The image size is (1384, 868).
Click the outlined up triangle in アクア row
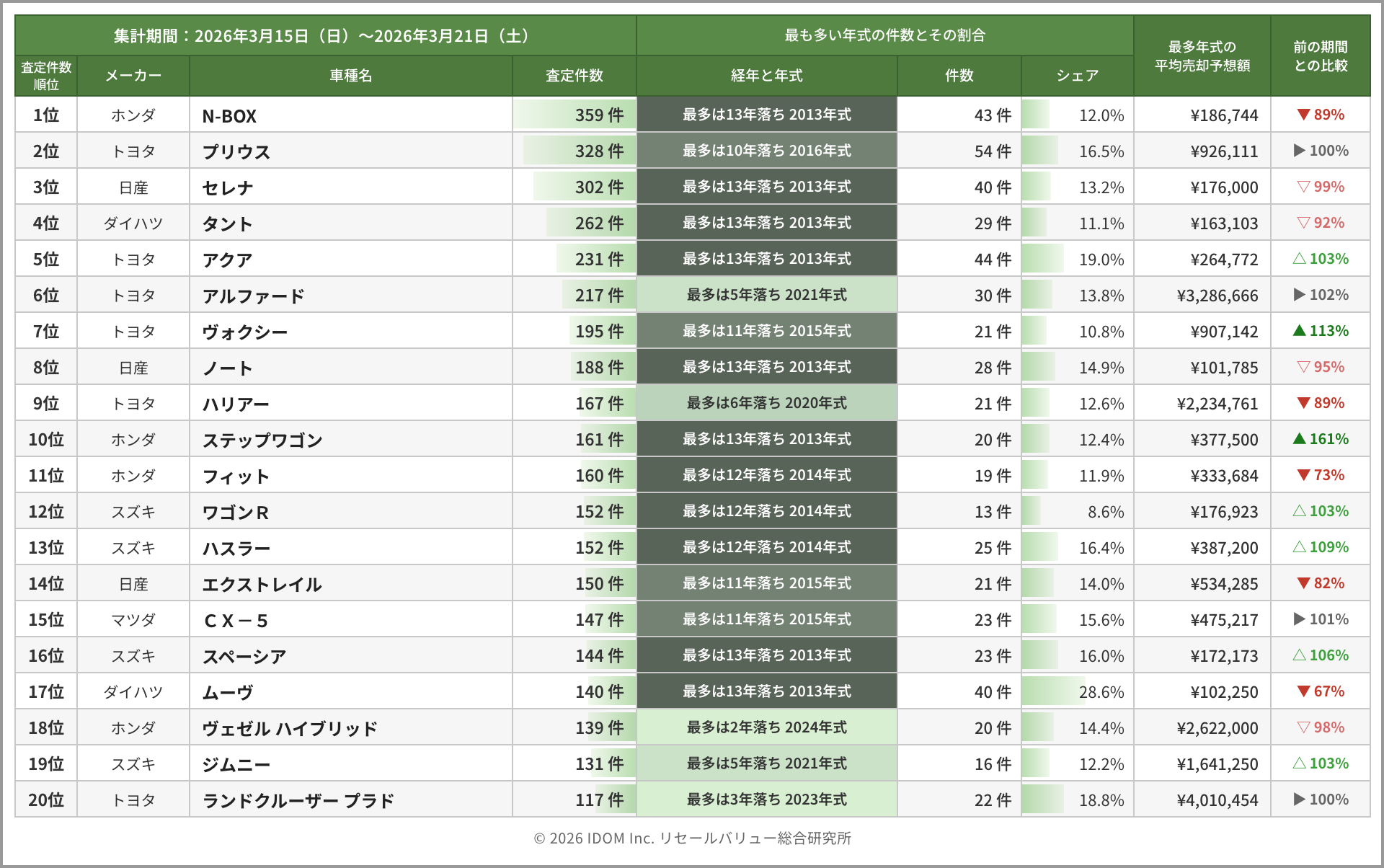tap(1299, 259)
